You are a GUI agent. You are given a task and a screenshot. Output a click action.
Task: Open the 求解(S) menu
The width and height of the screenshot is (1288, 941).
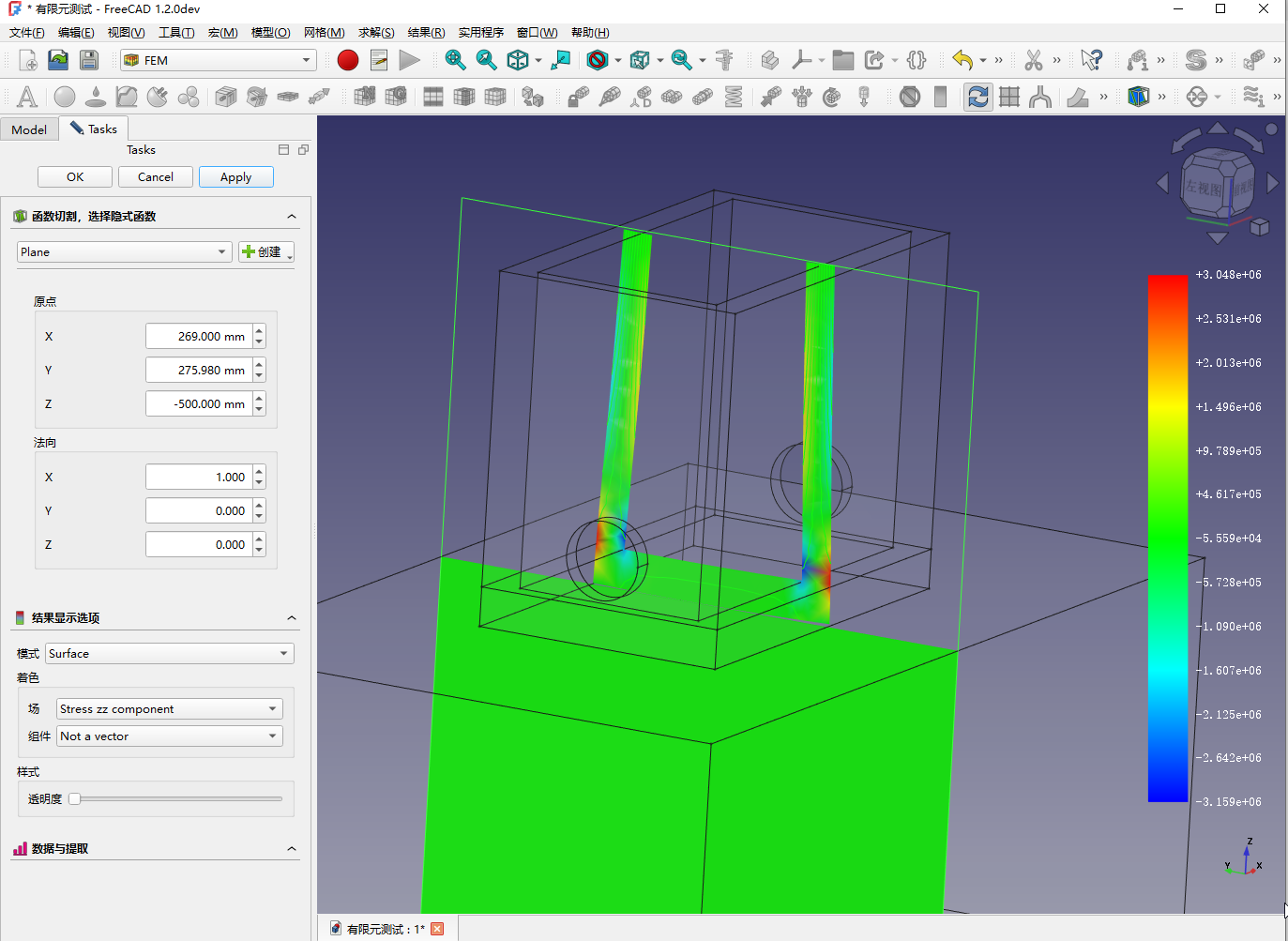pos(375,33)
